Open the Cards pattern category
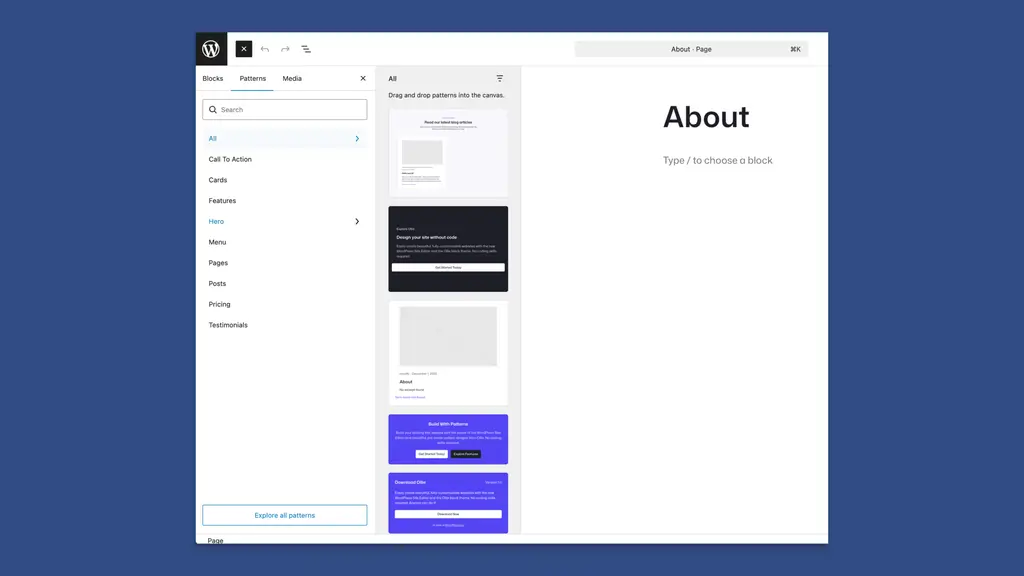This screenshot has width=1024, height=576. 285,180
